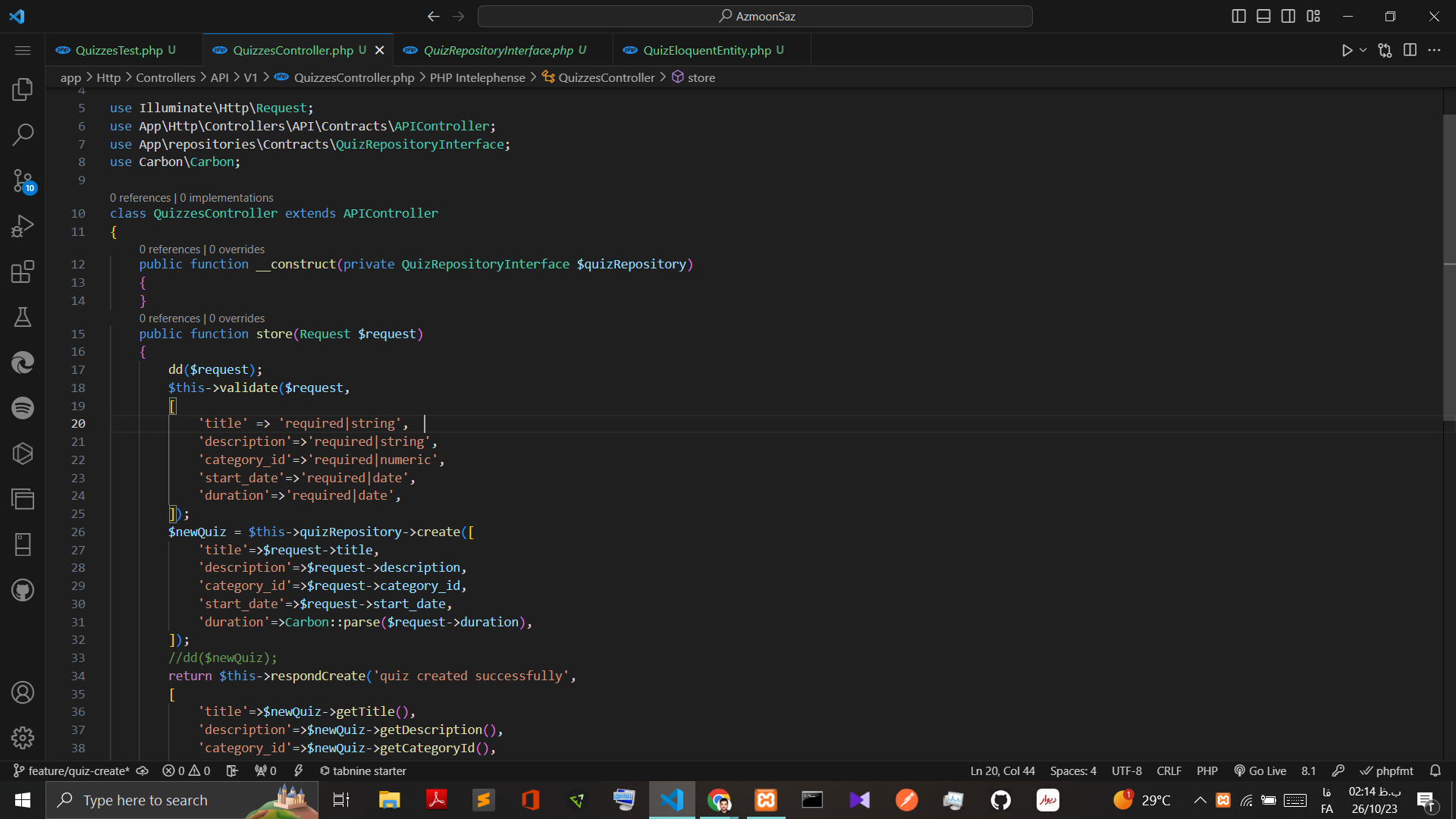The height and width of the screenshot is (819, 1456).
Task: Click the Go Live server status item
Action: [x=1260, y=770]
